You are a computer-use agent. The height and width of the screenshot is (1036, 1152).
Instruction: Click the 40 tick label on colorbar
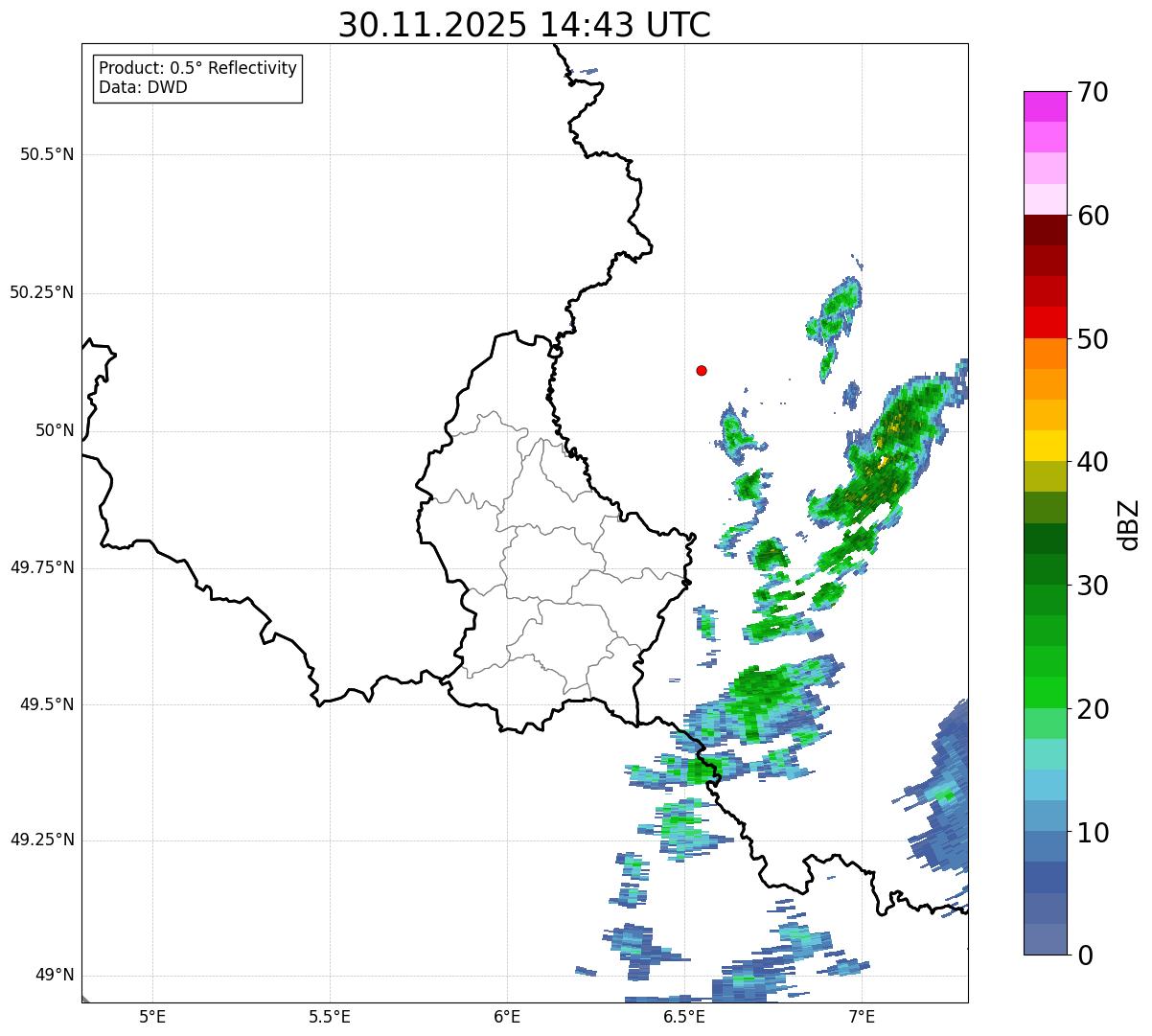(x=1093, y=462)
